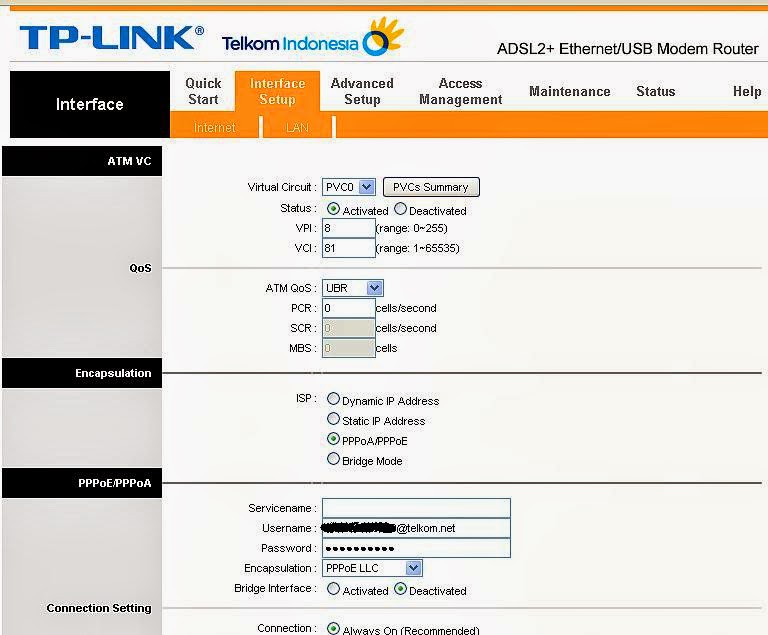
Task: Select Connection Always On radio button
Action: point(333,628)
